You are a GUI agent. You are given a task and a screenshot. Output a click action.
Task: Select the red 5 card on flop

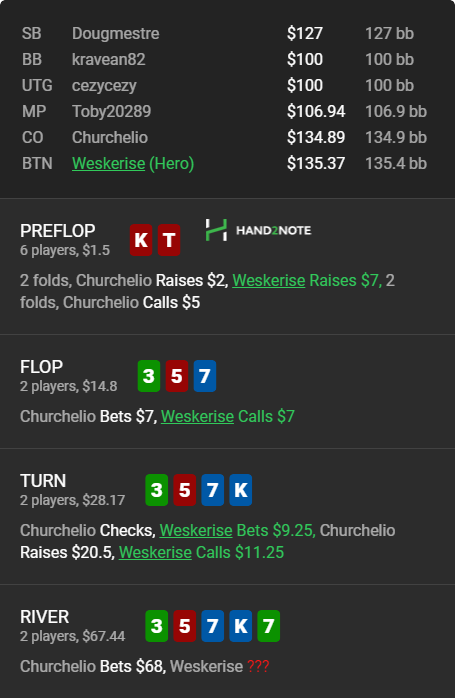tap(177, 376)
